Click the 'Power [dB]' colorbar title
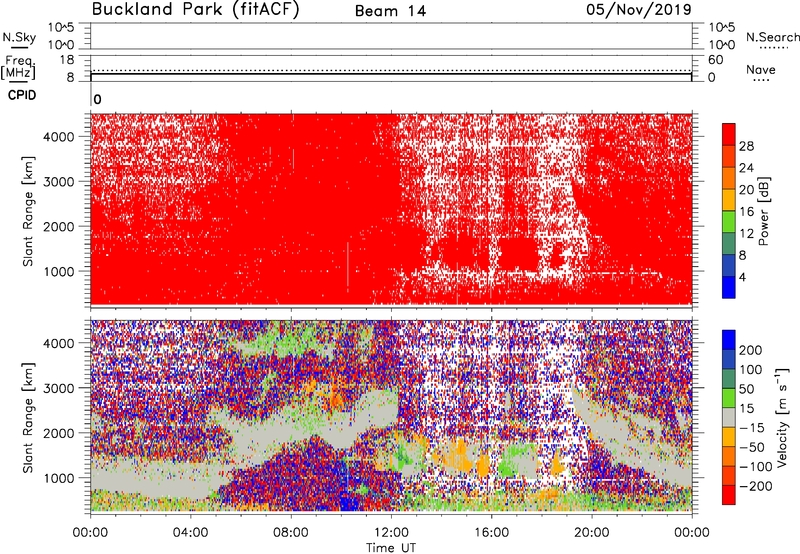Screen dimensions: 800x554 point(763,211)
